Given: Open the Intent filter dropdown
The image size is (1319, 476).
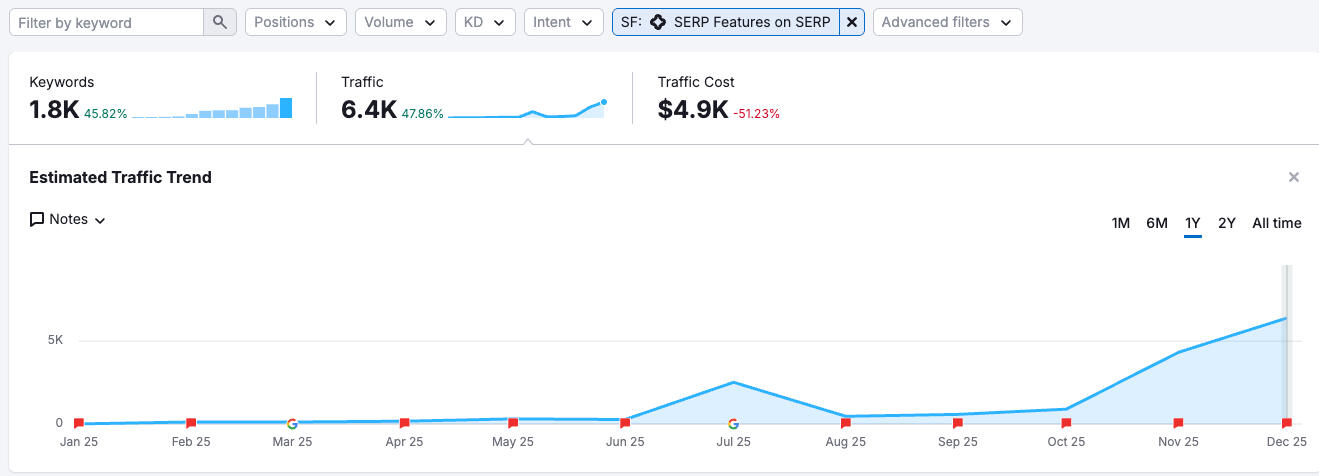Looking at the screenshot, I should (563, 22).
